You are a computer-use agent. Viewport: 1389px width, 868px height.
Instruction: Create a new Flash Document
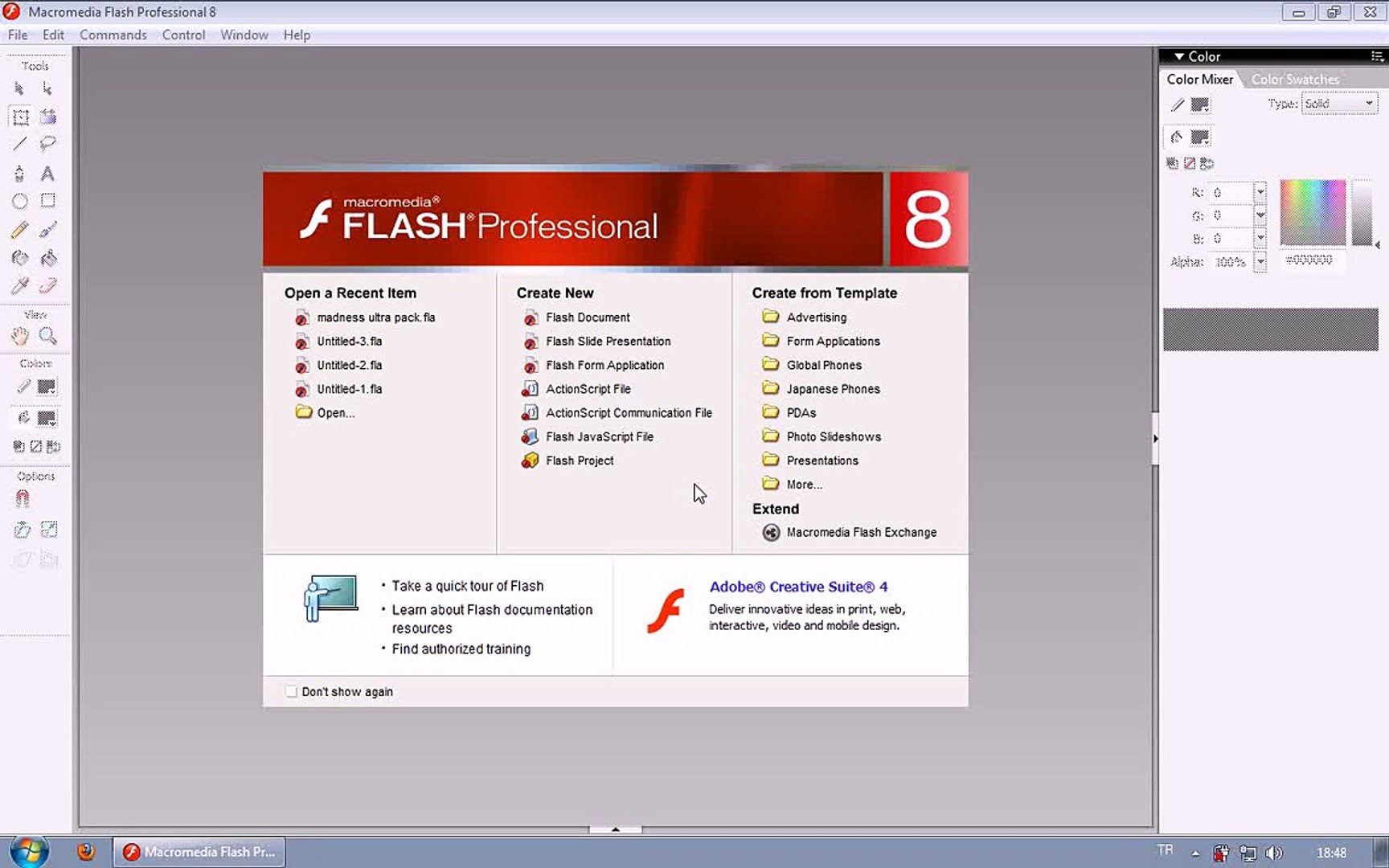click(x=588, y=317)
